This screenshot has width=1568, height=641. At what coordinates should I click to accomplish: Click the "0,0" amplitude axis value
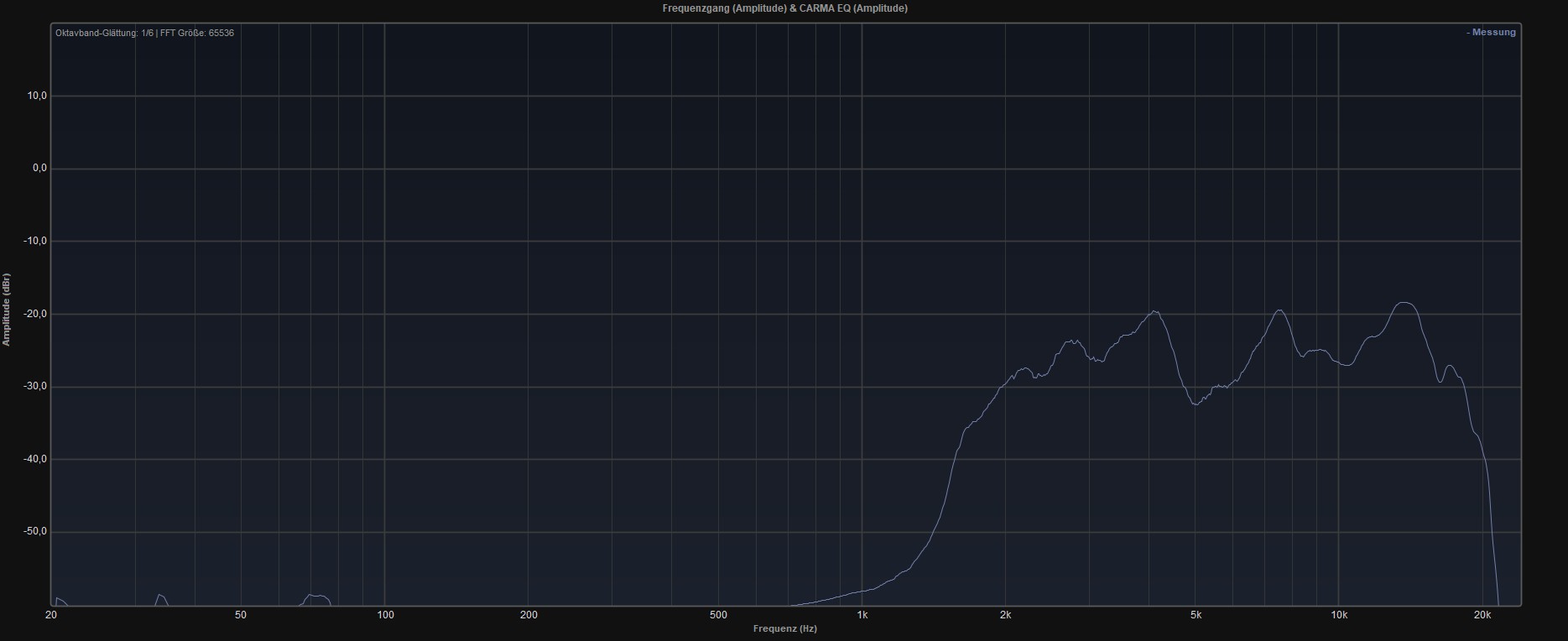click(x=39, y=169)
